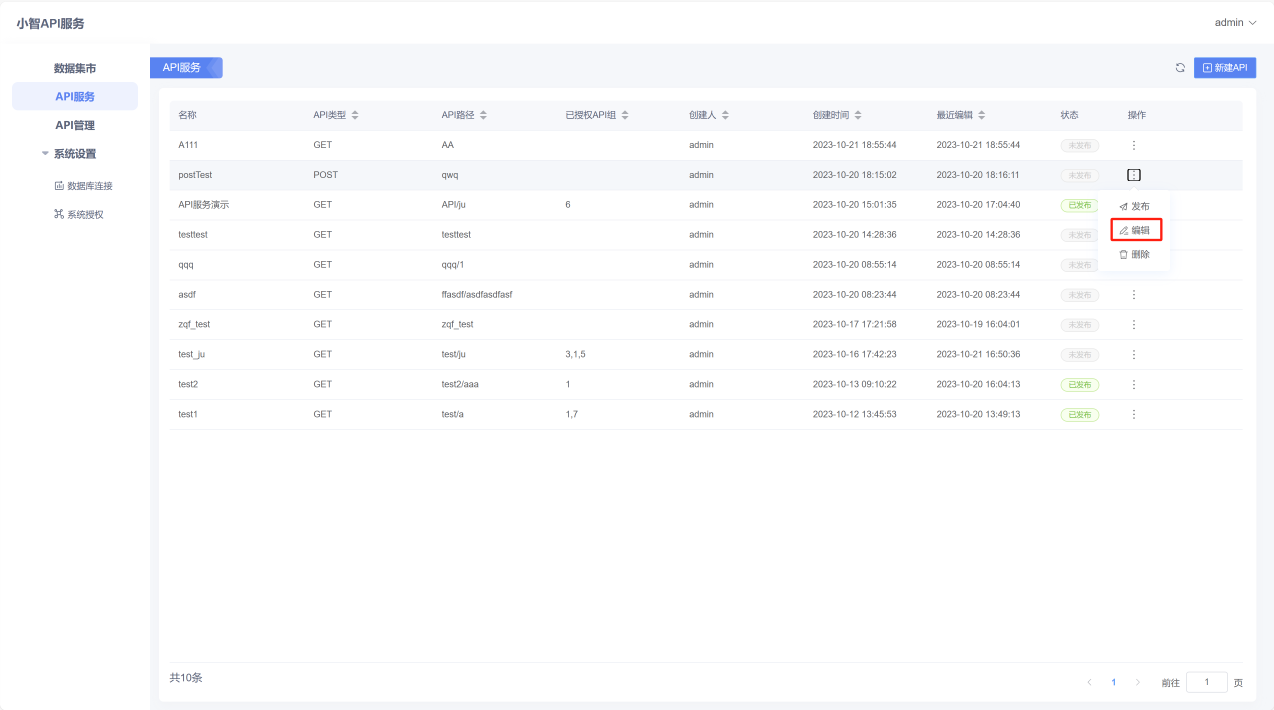This screenshot has width=1274, height=710.
Task: Click the POST type cell
Action: (326, 175)
